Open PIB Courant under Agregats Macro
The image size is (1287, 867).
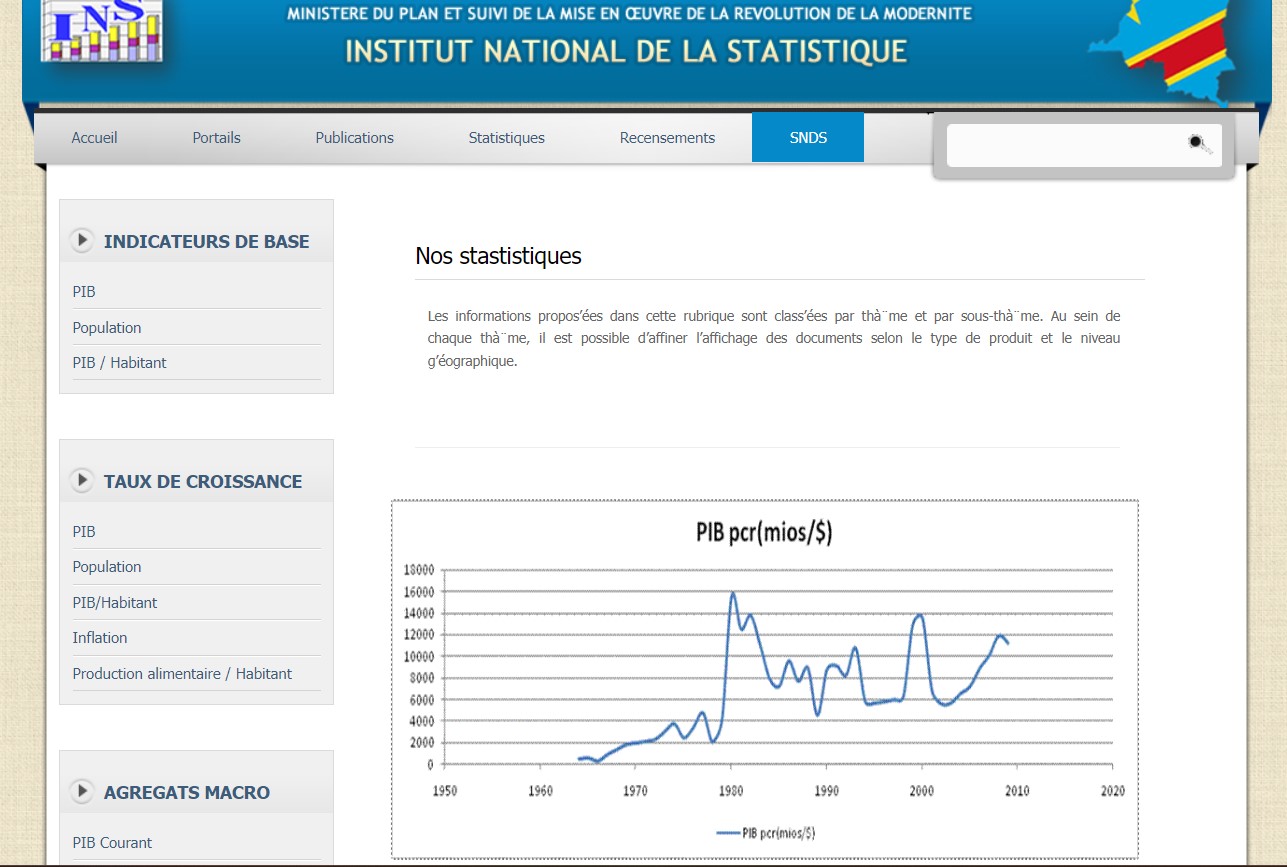112,843
